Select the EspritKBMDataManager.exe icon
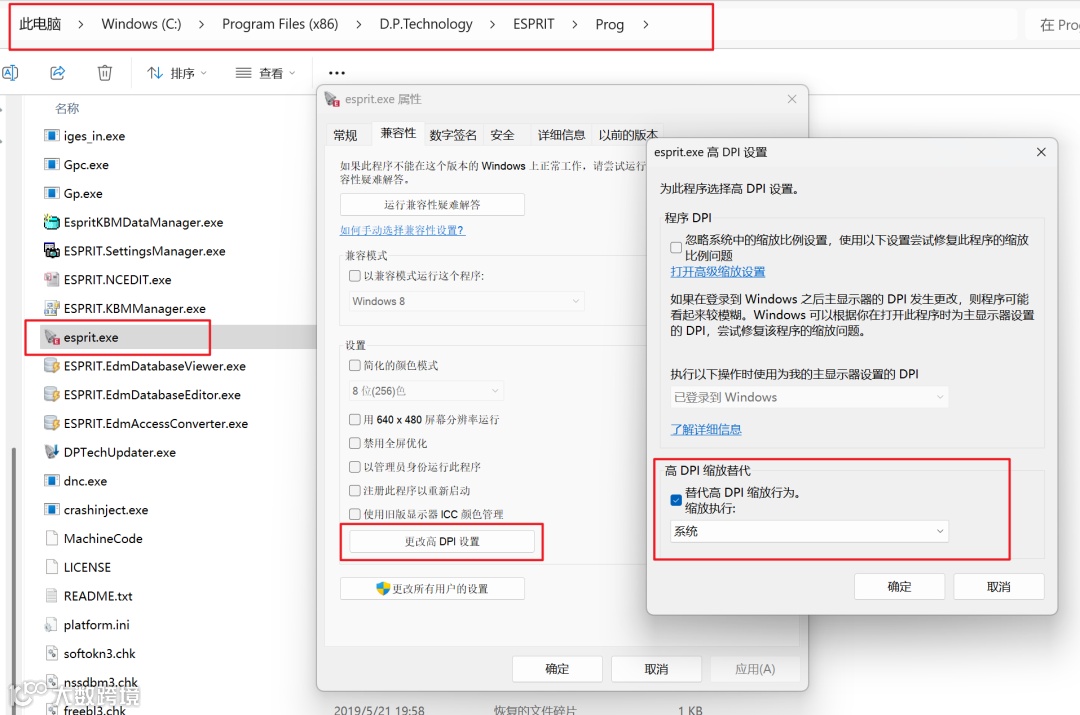The image size is (1080, 715). point(52,222)
